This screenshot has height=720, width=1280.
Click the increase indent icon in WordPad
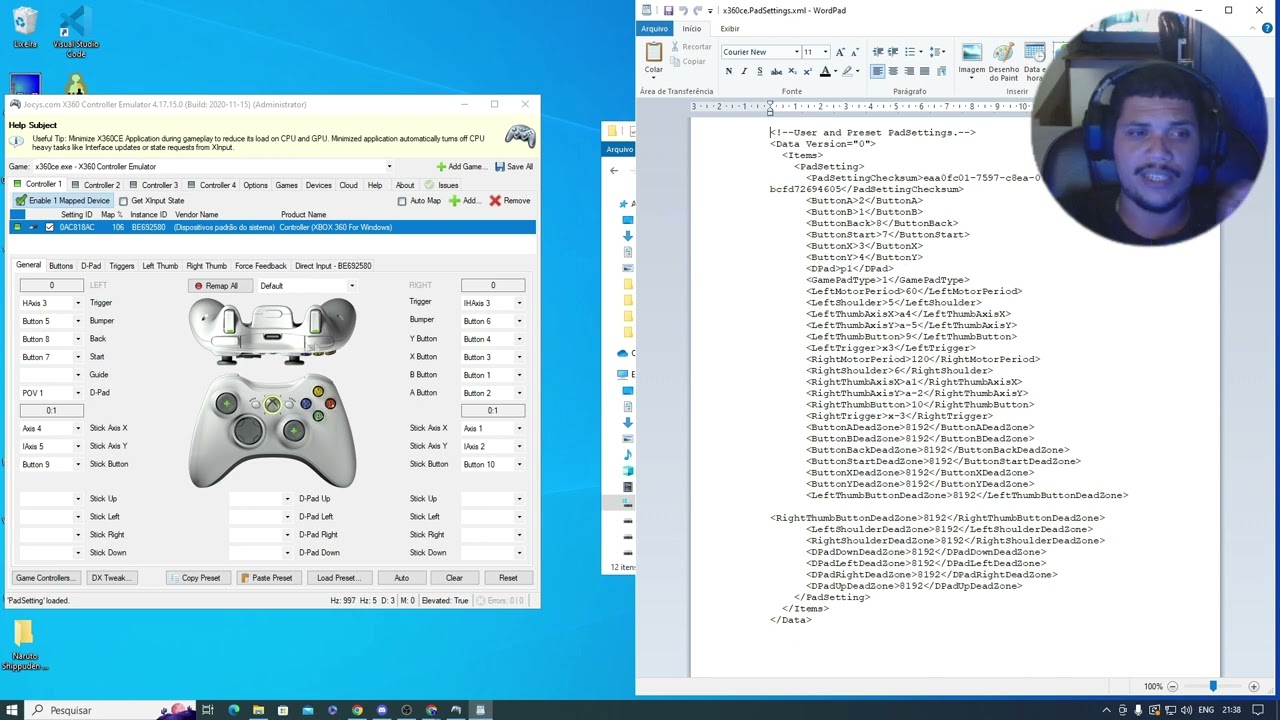[893, 52]
